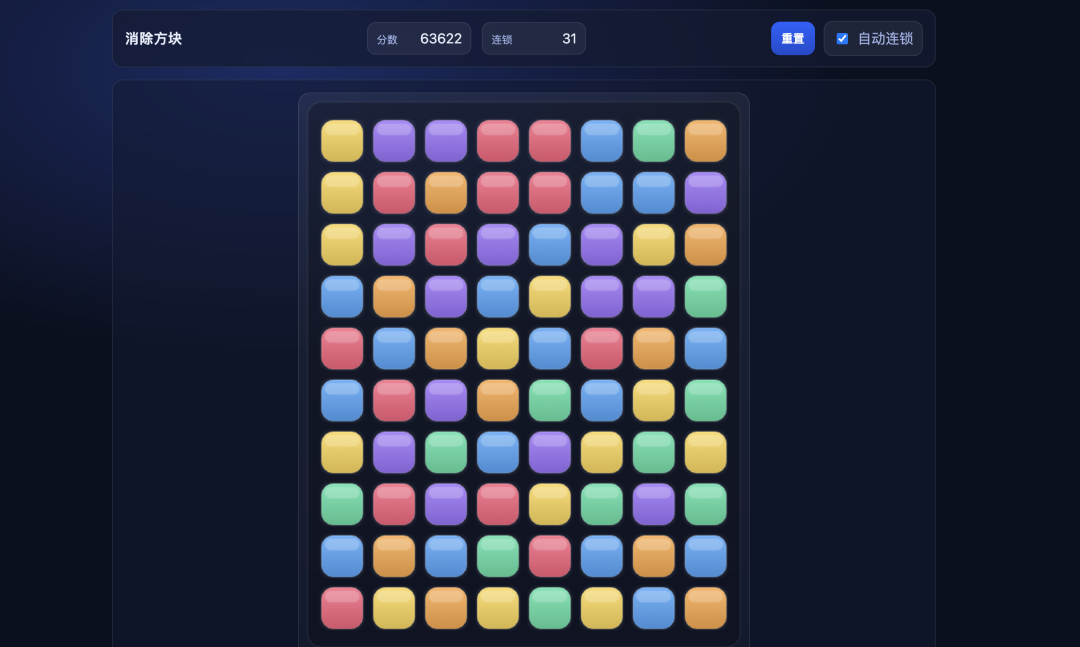Click the 消除方块 title text
Viewport: 1080px width, 647px height.
click(154, 39)
